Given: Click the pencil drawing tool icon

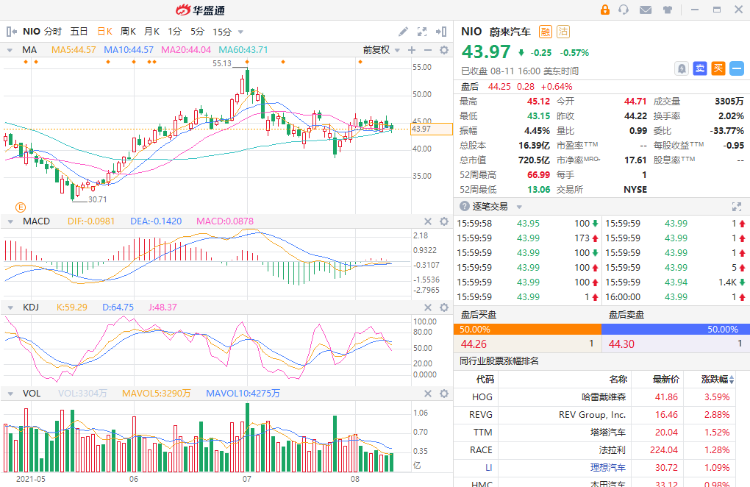Looking at the screenshot, I should [x=403, y=32].
